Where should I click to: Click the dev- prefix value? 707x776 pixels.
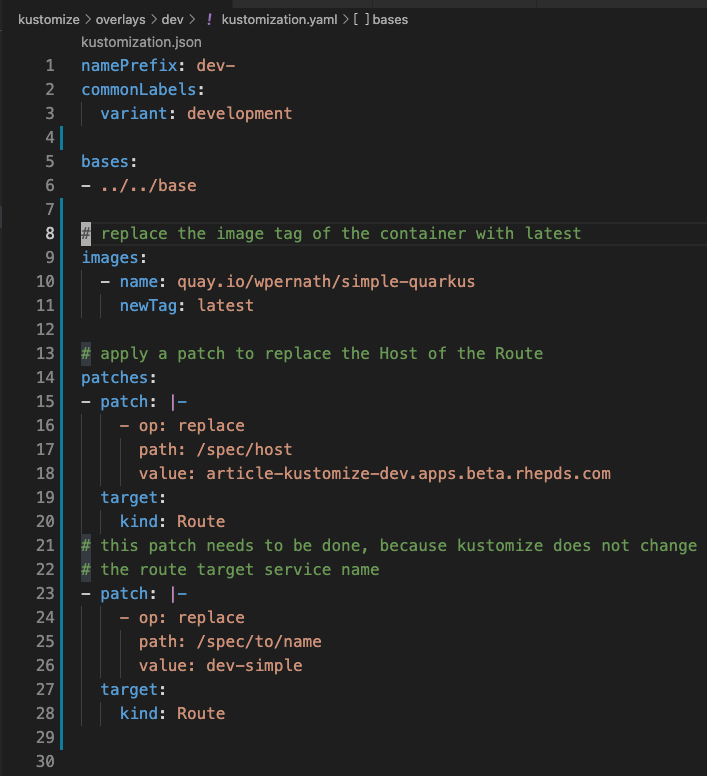point(216,65)
